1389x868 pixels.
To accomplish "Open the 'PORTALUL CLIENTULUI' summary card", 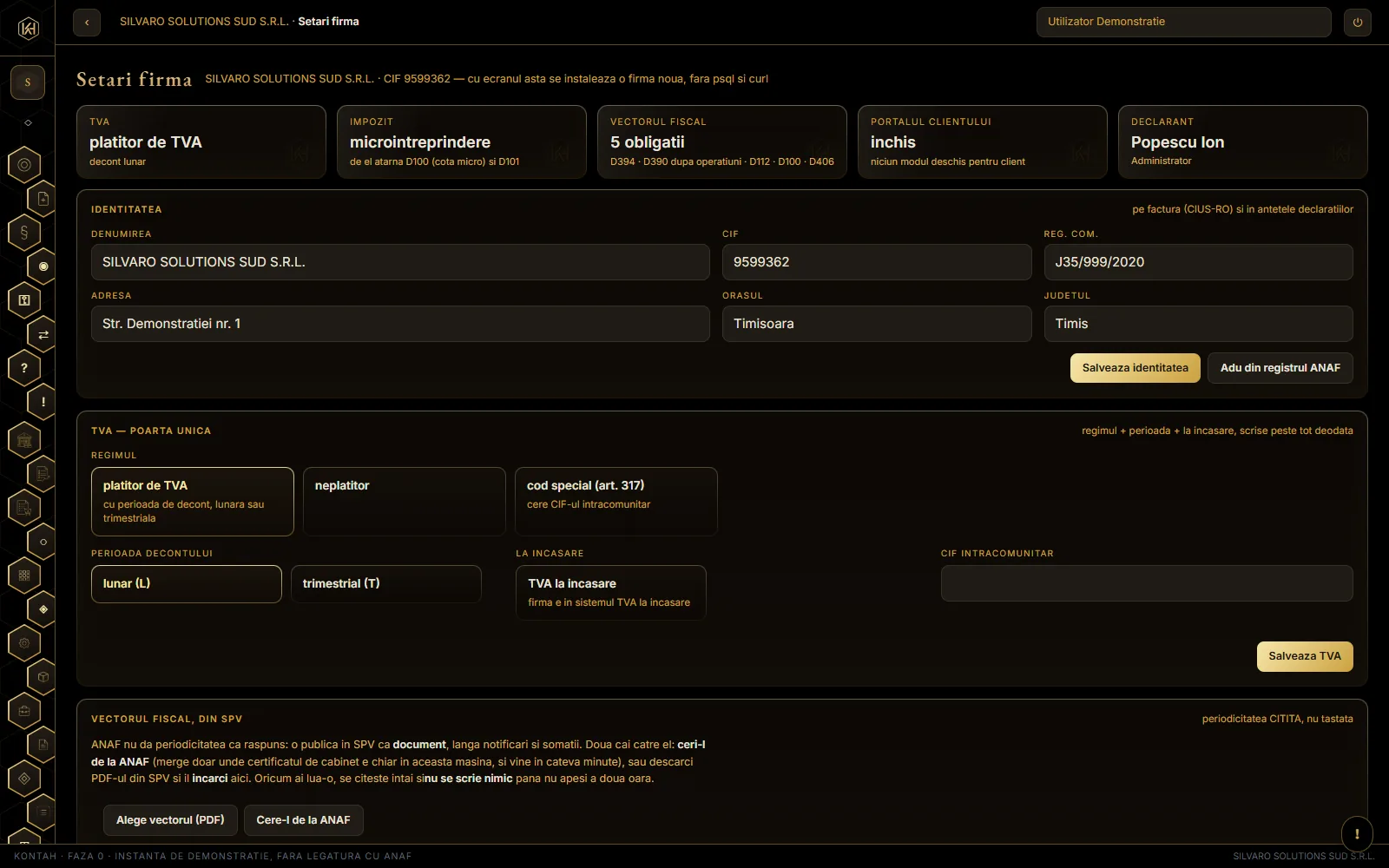I will point(983,142).
